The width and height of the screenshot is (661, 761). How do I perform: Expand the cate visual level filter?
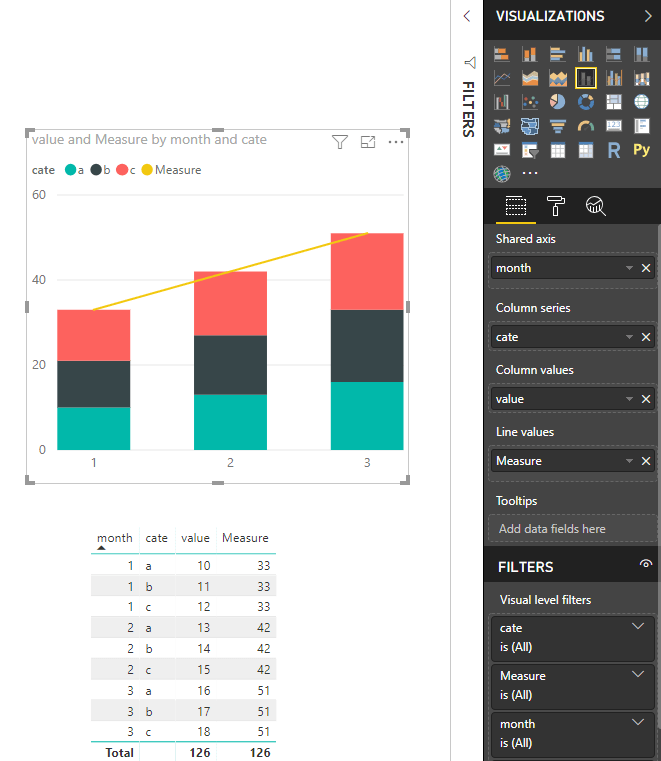(638, 626)
